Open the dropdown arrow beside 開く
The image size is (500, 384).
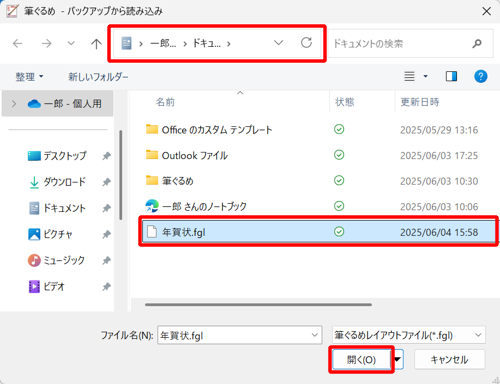398,359
